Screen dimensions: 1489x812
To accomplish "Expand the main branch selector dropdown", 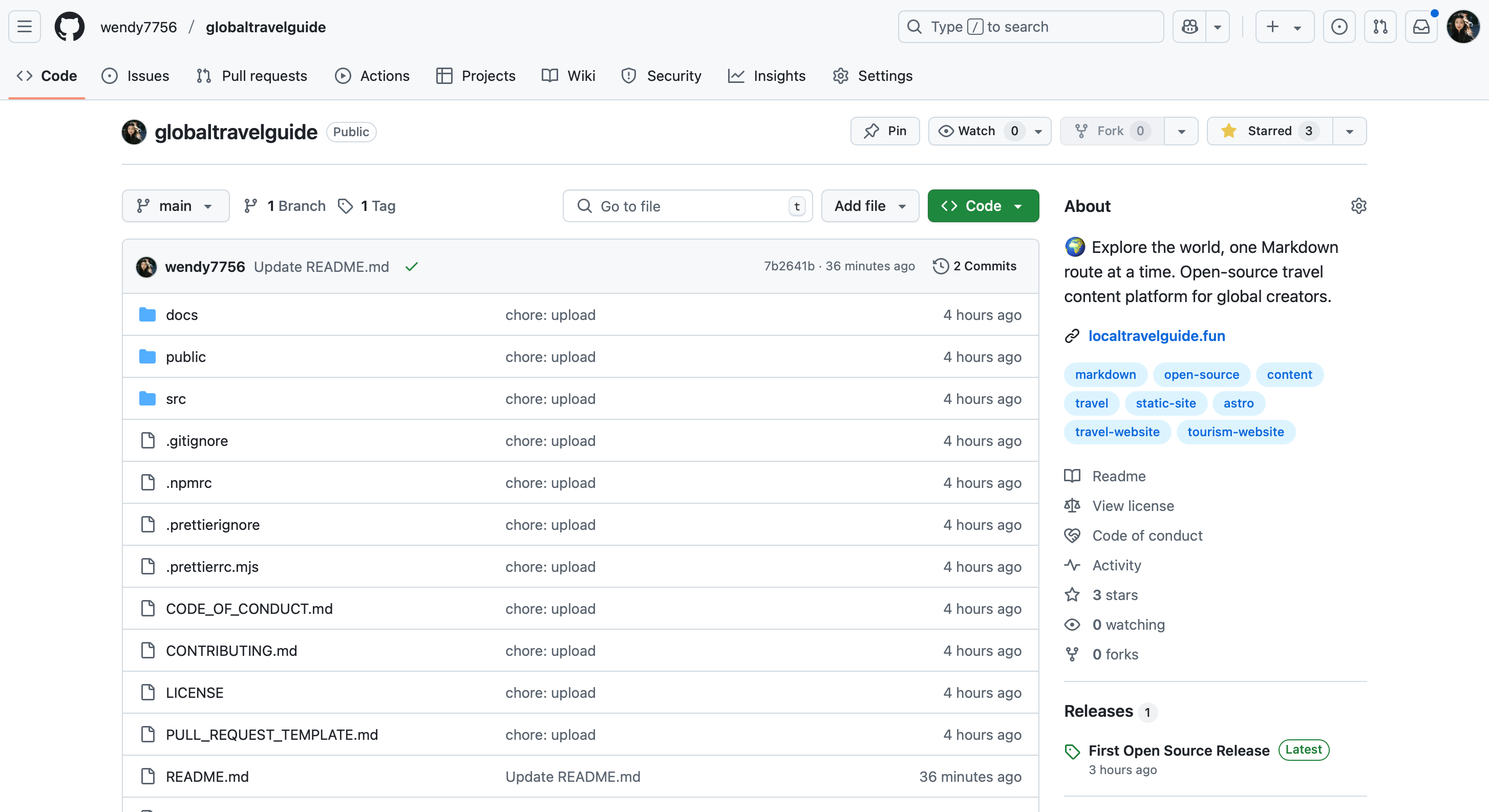I will 175,206.
